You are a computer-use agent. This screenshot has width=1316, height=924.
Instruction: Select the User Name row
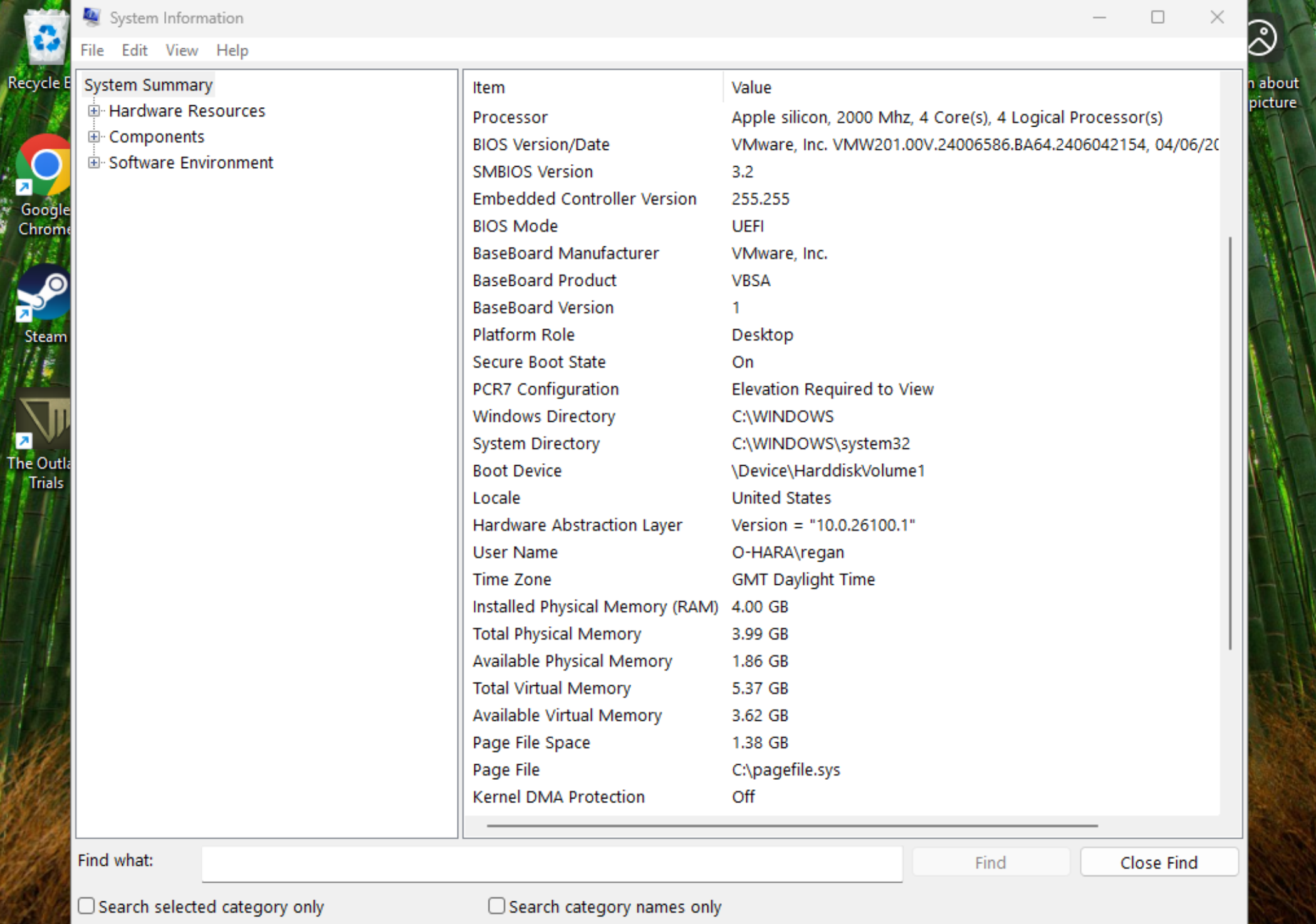pyautogui.click(x=842, y=552)
